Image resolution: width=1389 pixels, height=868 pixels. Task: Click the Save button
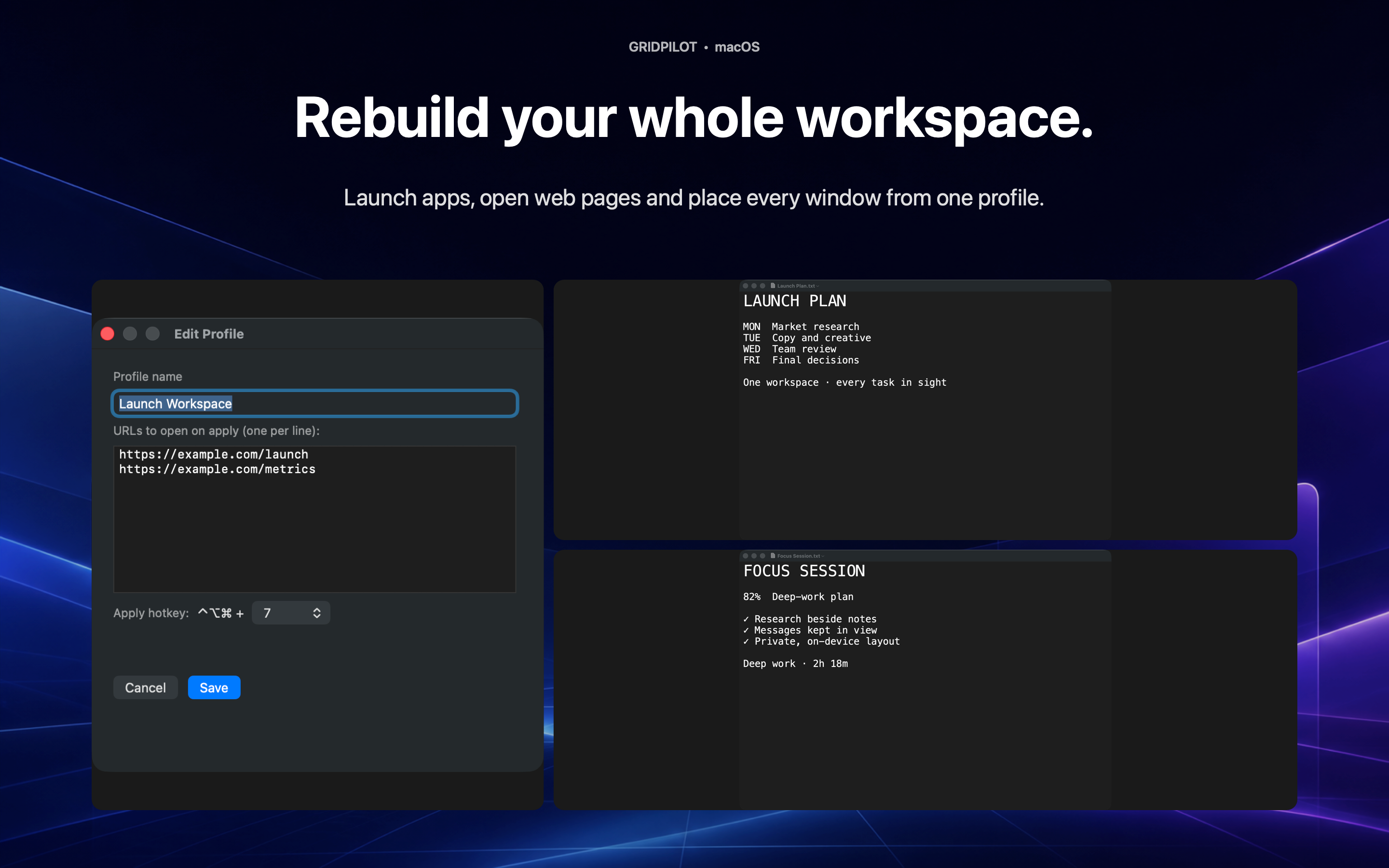pyautogui.click(x=214, y=687)
